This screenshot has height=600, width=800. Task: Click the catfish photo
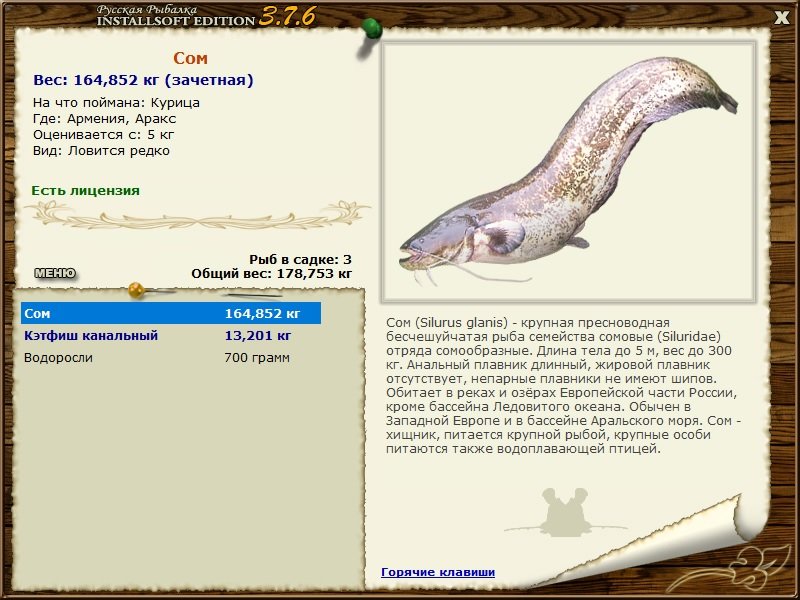coord(568,171)
